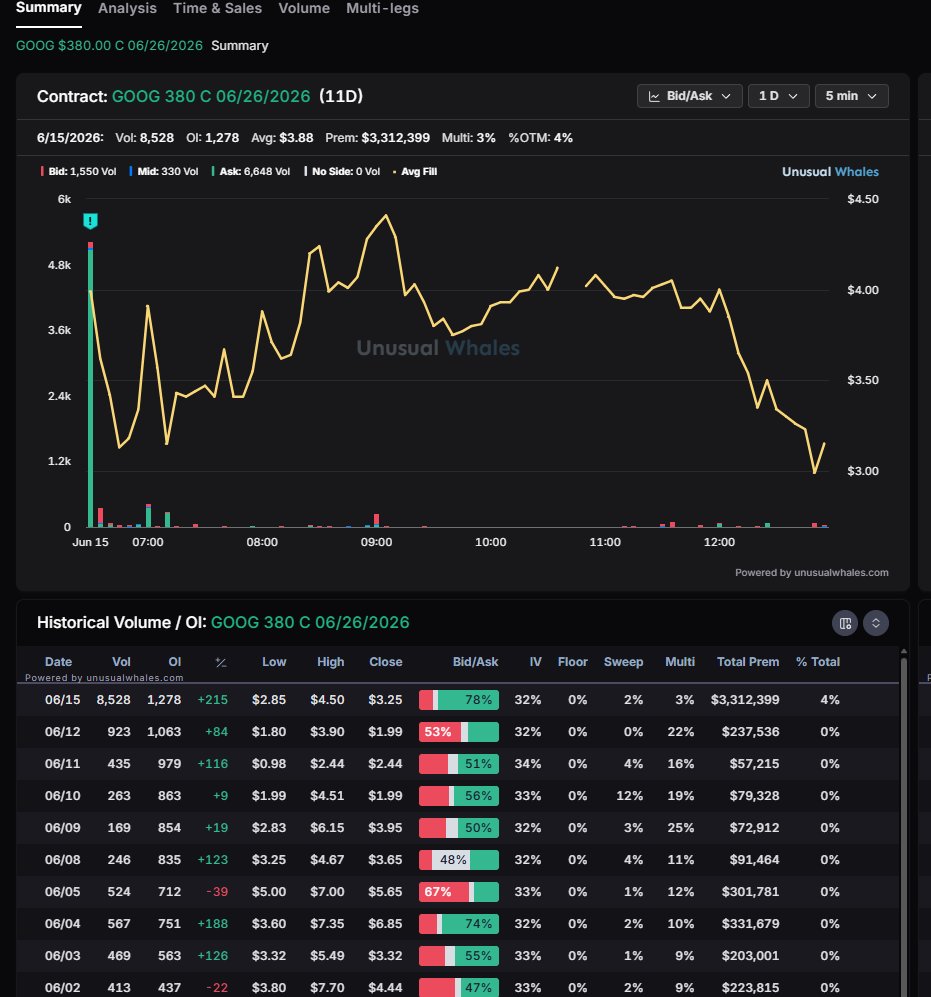Click the $3,312,399 total premium cell
Viewport: 931px width, 997px height.
[745, 700]
